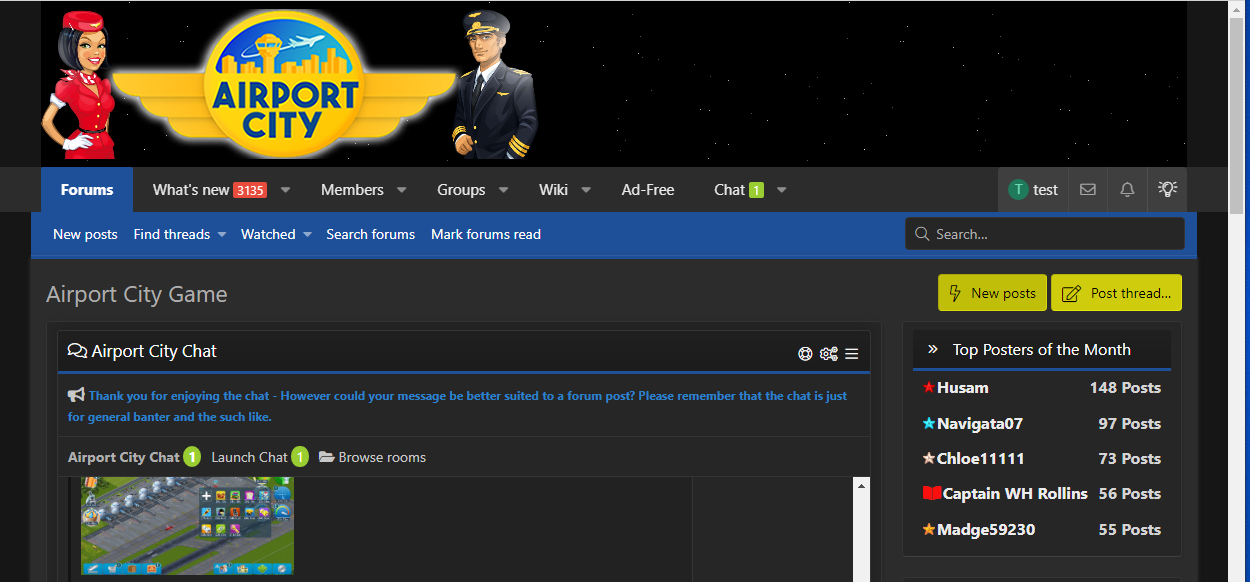Open the envelope inbox icon
This screenshot has width=1250, height=582.
(1088, 190)
